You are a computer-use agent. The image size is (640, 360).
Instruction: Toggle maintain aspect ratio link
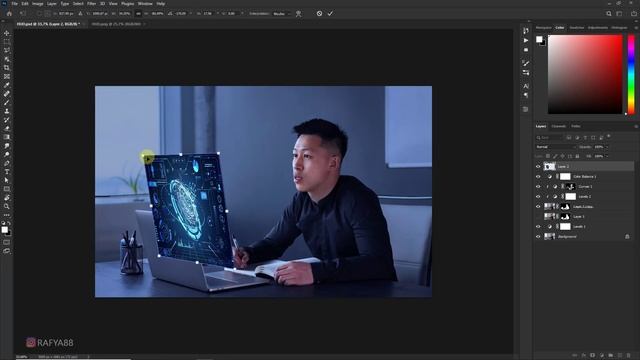click(x=138, y=13)
